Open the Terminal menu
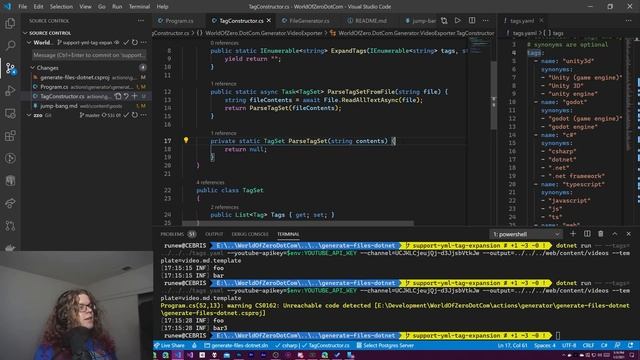Screen dimensions: 640x360 click(139, 7)
